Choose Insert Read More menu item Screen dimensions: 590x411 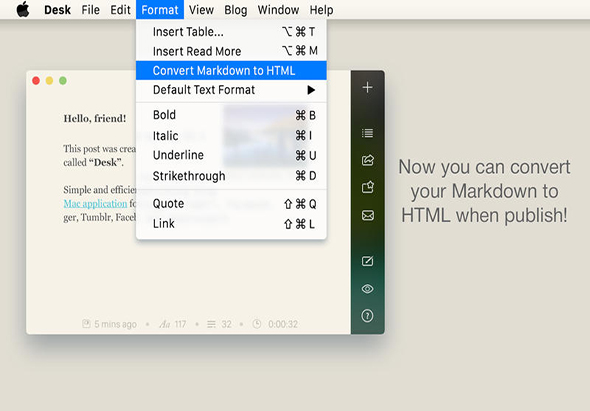coord(231,51)
